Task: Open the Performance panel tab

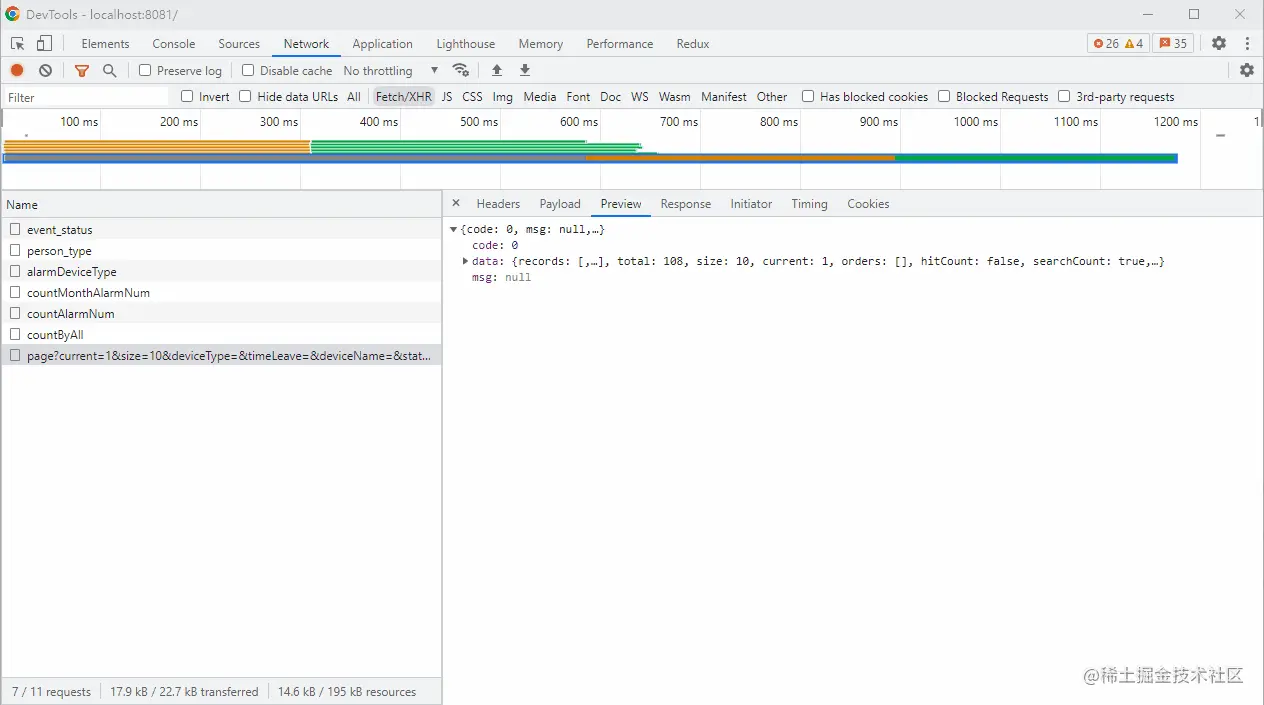Action: click(620, 44)
